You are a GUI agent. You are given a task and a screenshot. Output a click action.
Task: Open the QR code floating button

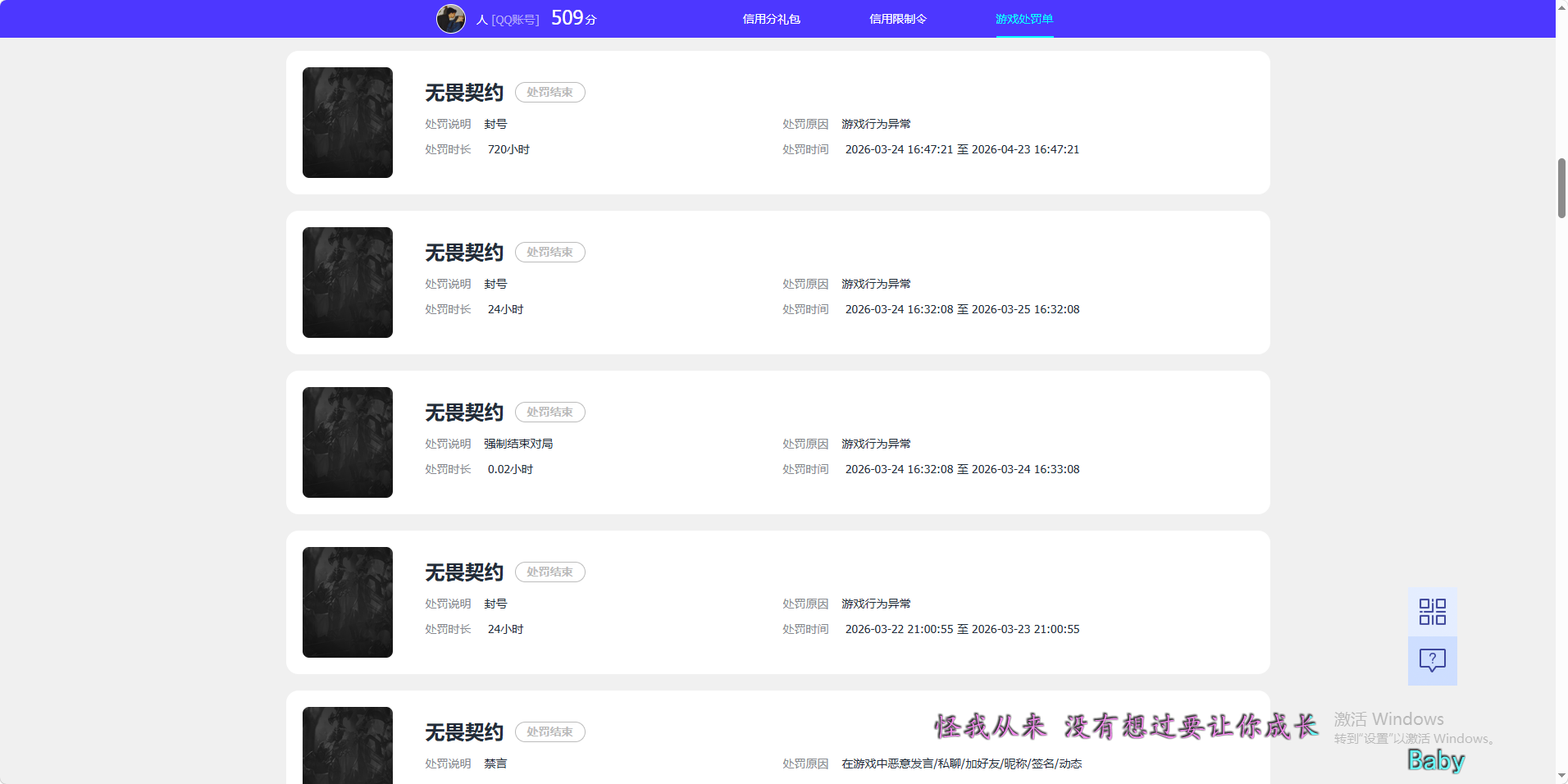click(x=1432, y=612)
